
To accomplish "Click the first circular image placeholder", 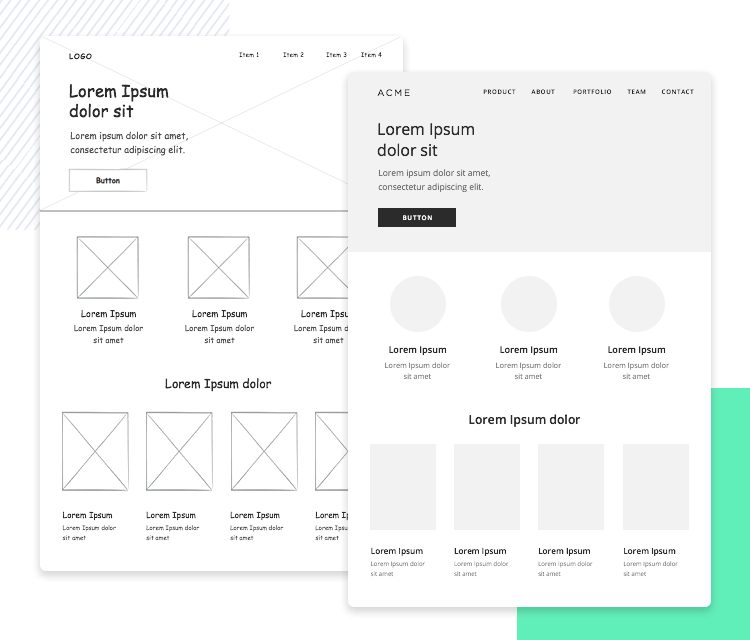I will [418, 304].
